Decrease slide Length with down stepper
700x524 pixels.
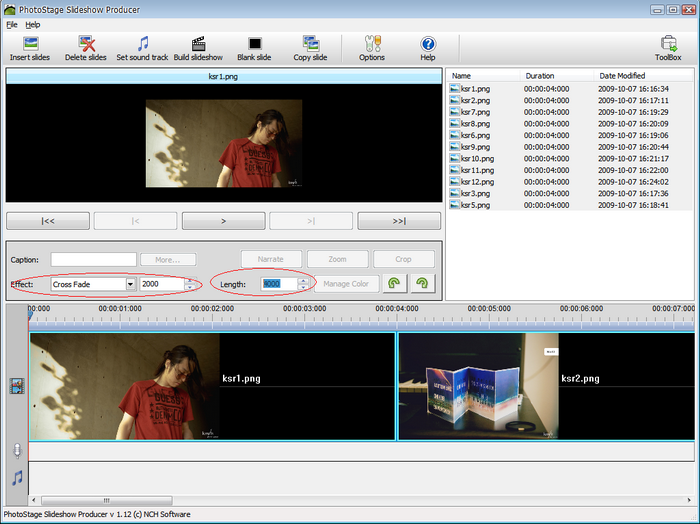(303, 288)
